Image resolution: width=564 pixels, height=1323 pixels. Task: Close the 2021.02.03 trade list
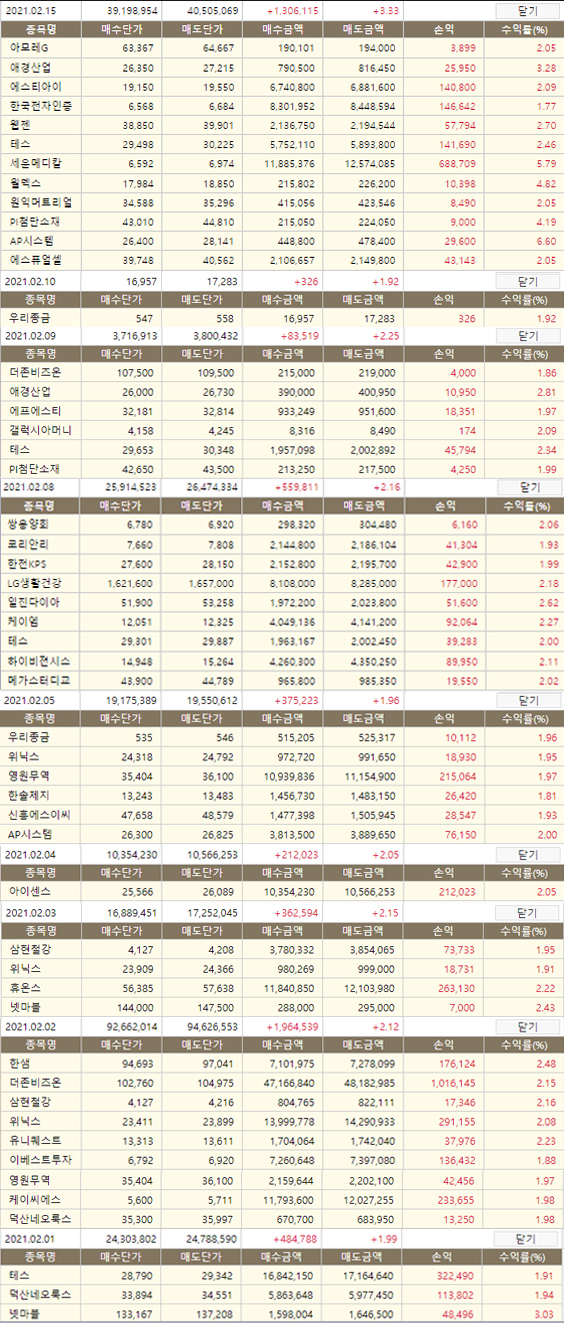[x=528, y=913]
